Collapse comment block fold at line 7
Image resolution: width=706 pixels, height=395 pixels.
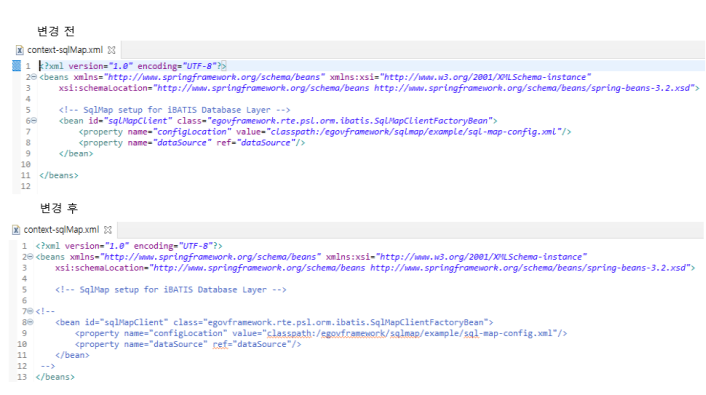click(31, 311)
